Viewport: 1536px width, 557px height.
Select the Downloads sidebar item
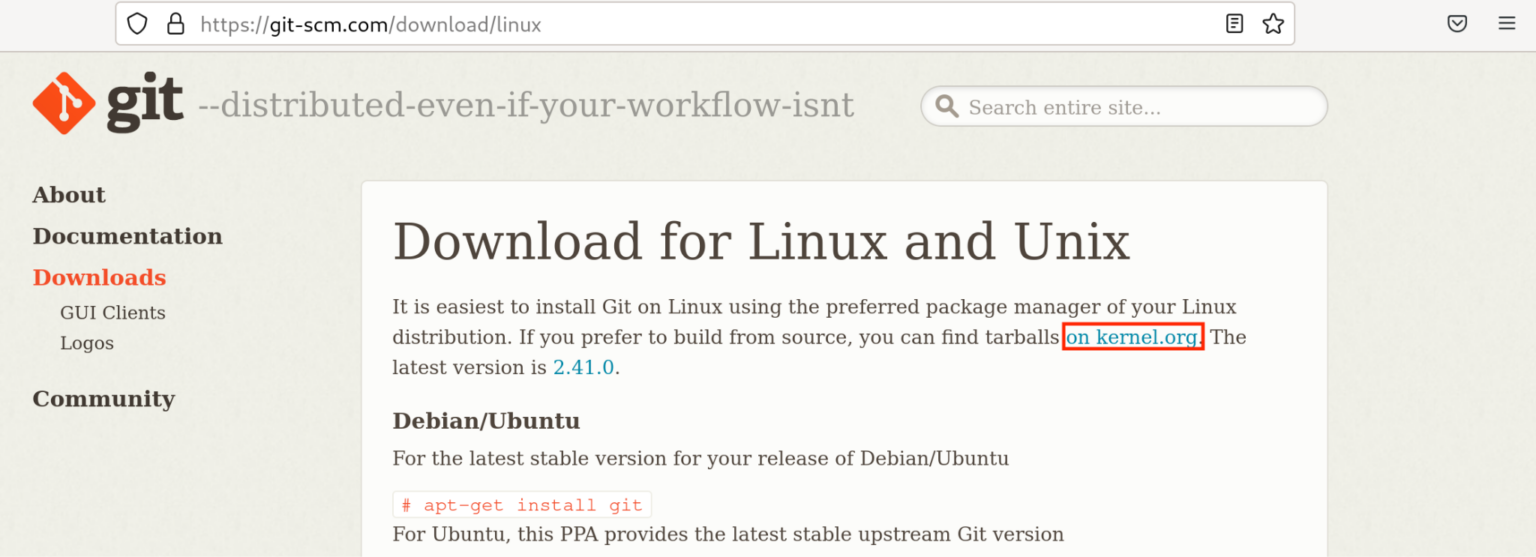(99, 277)
